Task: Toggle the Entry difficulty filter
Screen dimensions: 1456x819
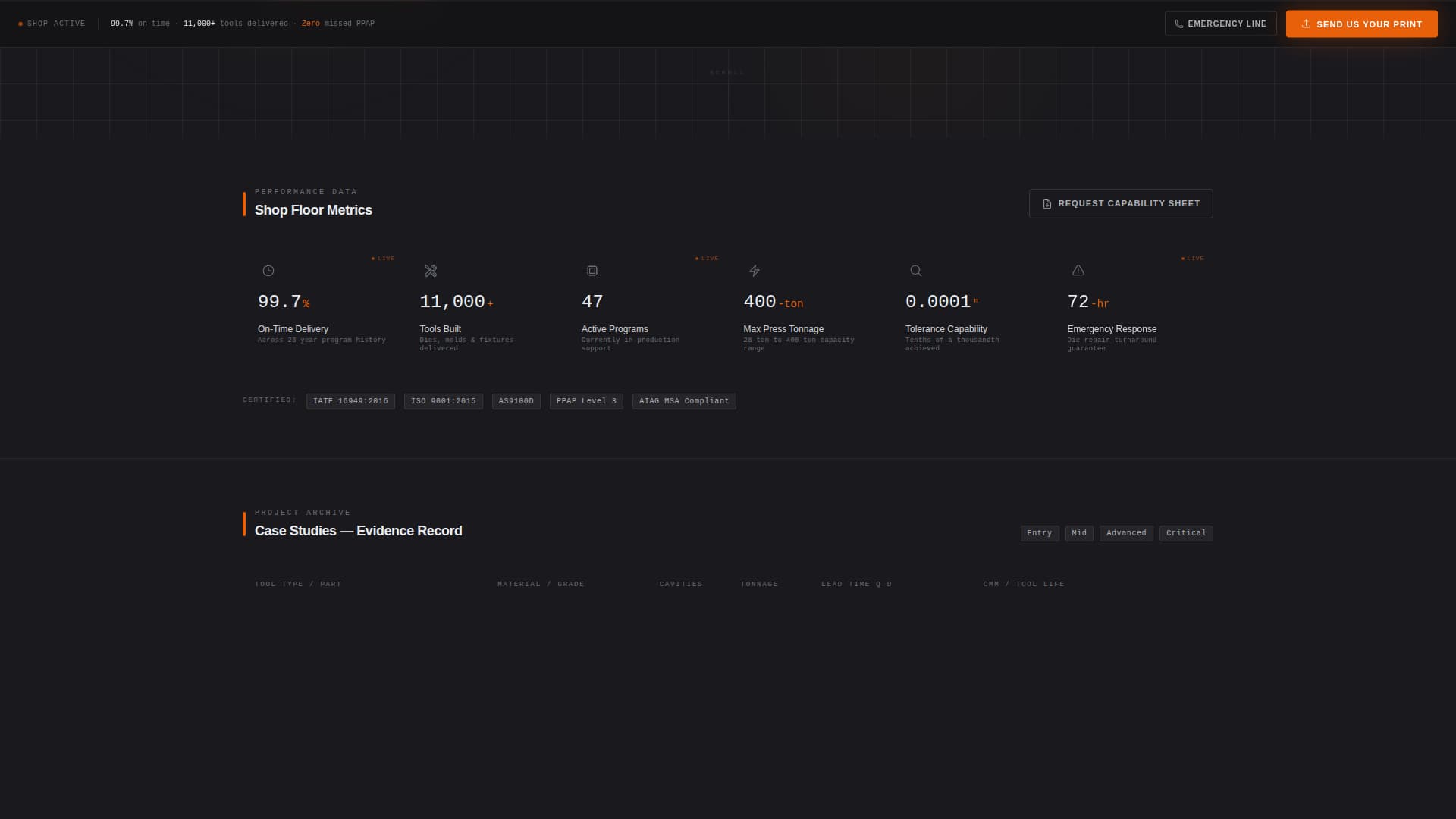Action: coord(1039,533)
